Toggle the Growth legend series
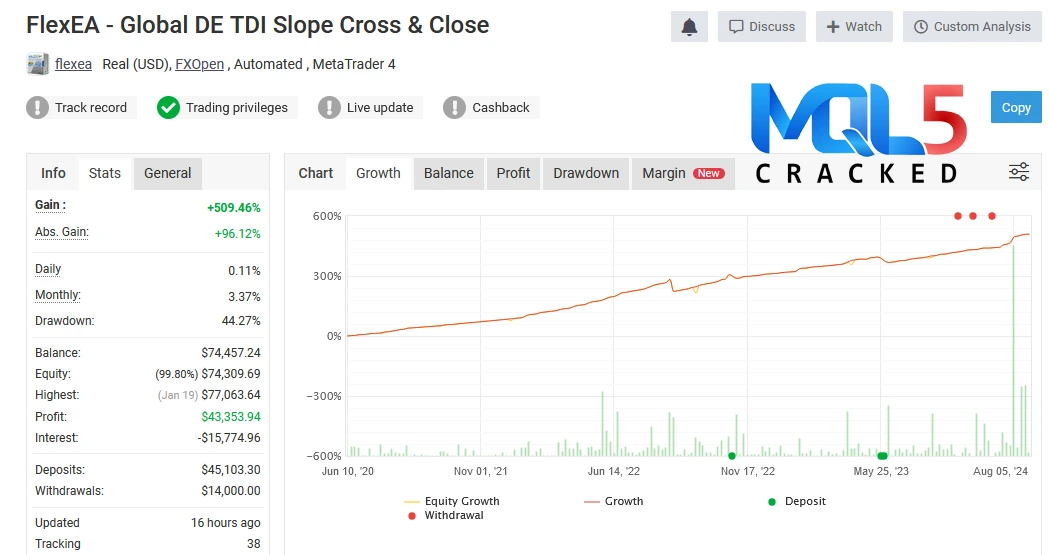Viewport: 1049px width, 555px height. click(613, 501)
